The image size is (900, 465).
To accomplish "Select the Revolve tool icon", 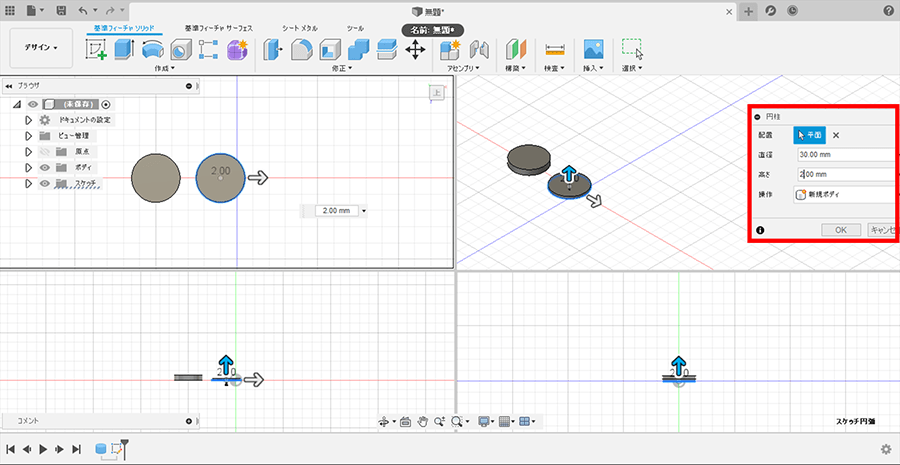I will (153, 49).
